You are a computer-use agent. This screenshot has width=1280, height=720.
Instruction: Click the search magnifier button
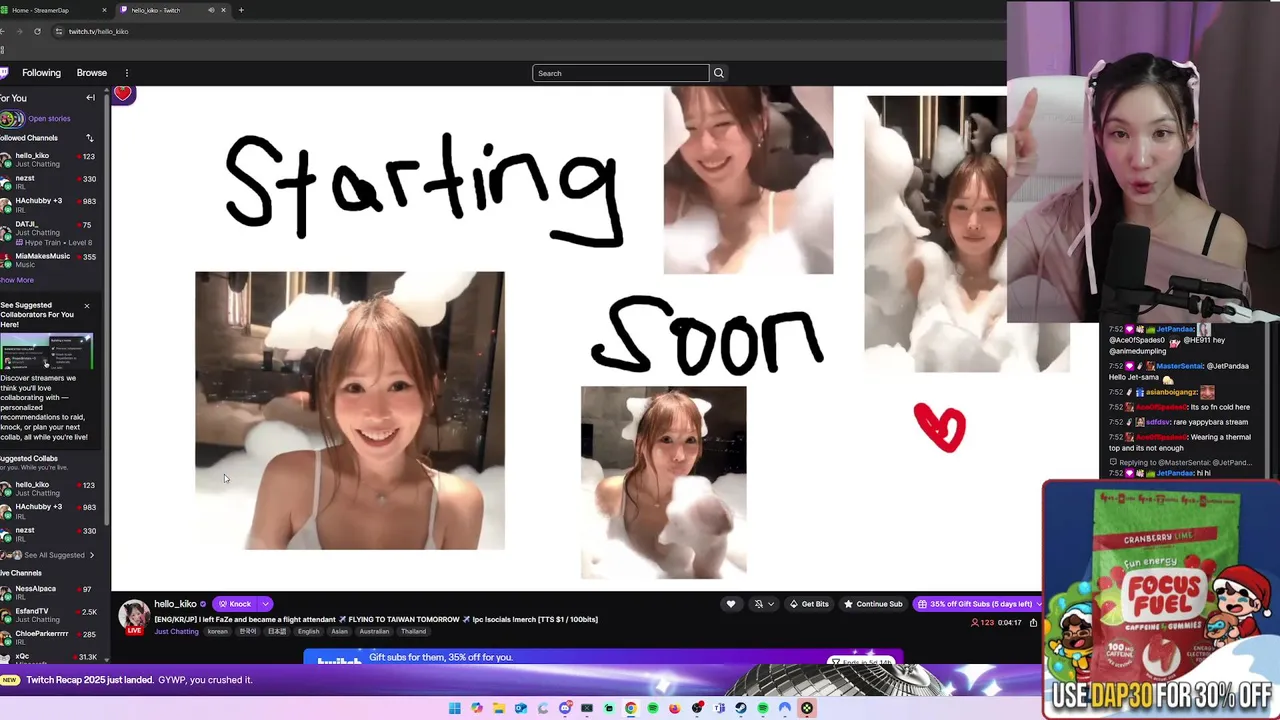[x=718, y=73]
